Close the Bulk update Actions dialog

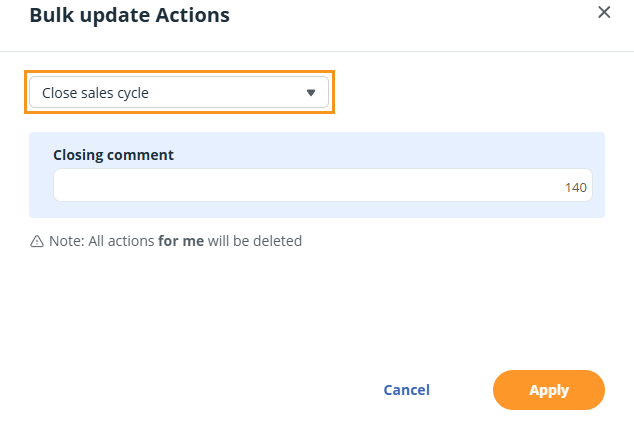coord(603,13)
